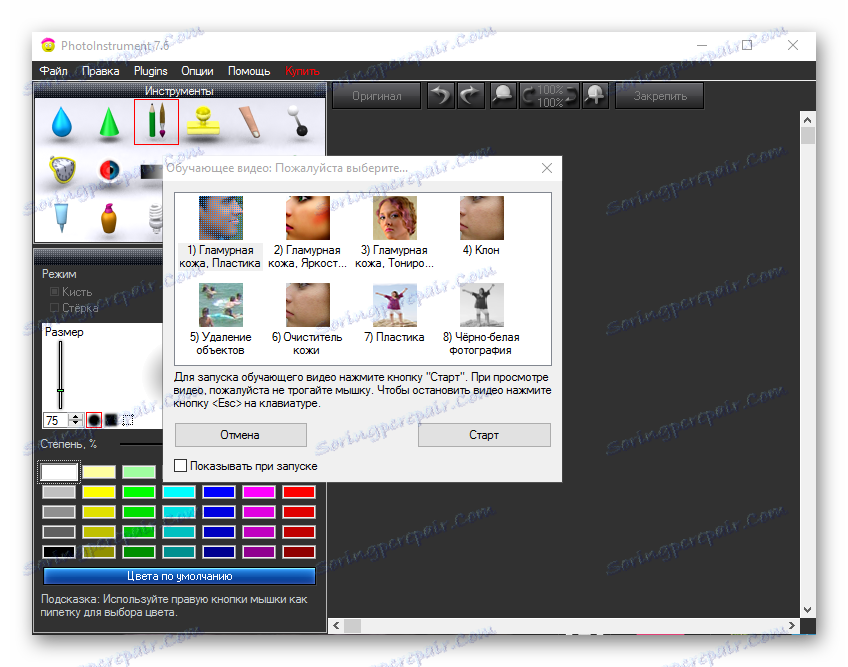Start the tutorial with the Старт button

click(484, 435)
